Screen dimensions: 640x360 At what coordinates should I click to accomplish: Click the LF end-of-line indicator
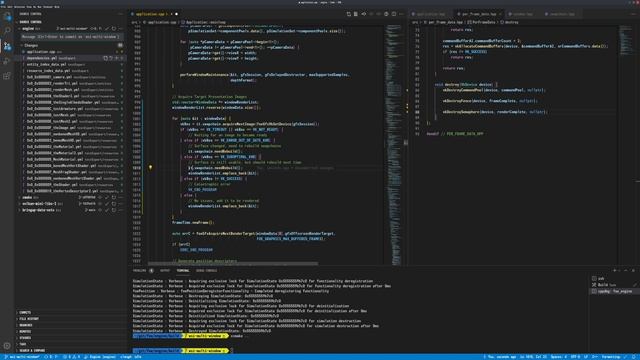[x=586, y=357]
